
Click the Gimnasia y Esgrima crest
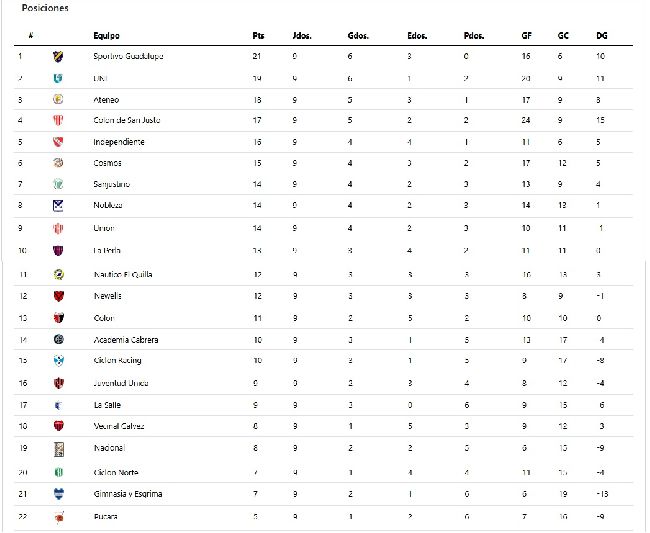point(59,494)
